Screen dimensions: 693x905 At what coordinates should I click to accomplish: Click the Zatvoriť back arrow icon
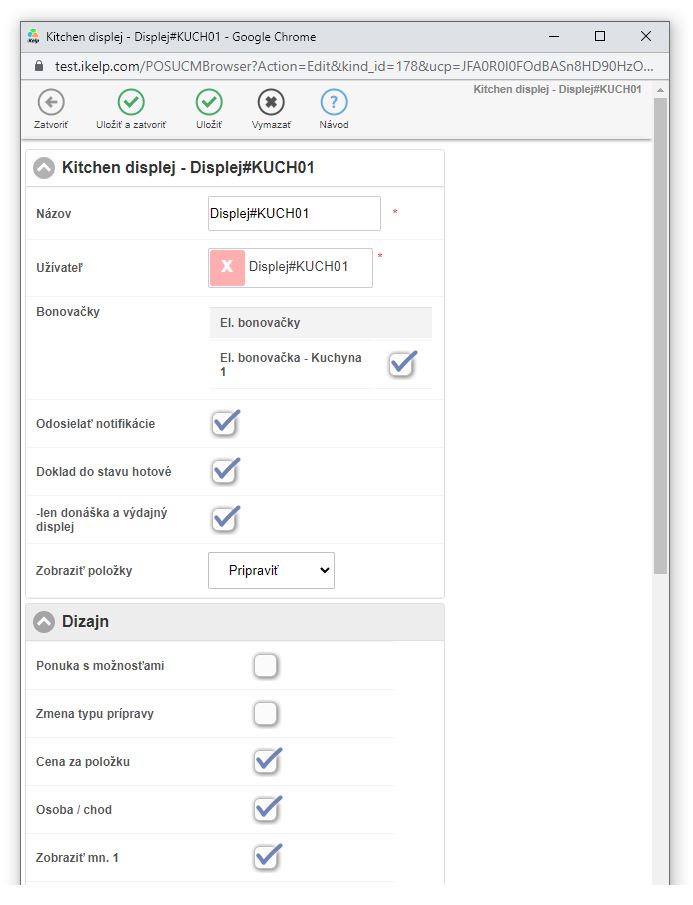51,102
